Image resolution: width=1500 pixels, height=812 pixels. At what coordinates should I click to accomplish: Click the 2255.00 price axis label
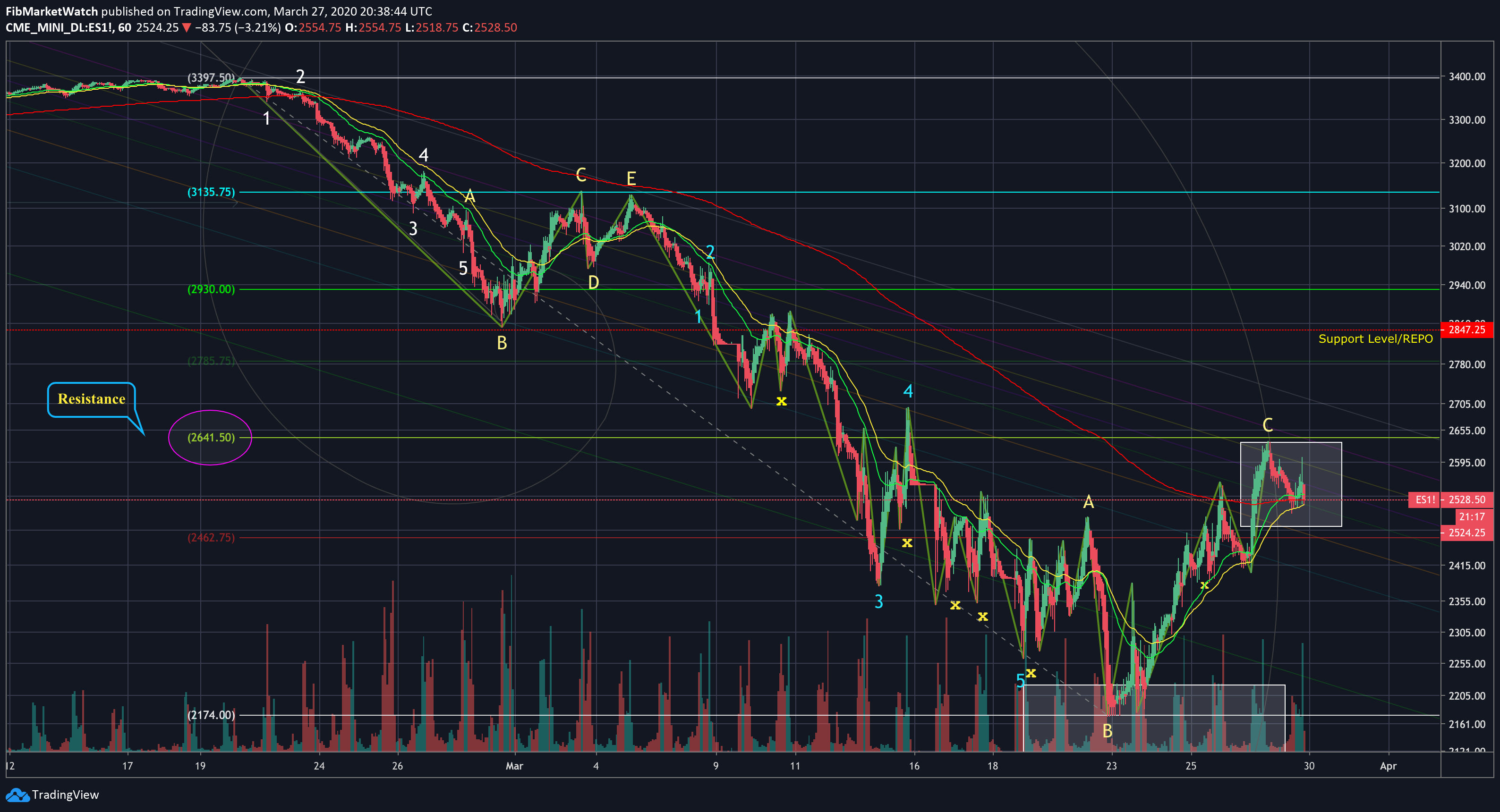point(1467,664)
